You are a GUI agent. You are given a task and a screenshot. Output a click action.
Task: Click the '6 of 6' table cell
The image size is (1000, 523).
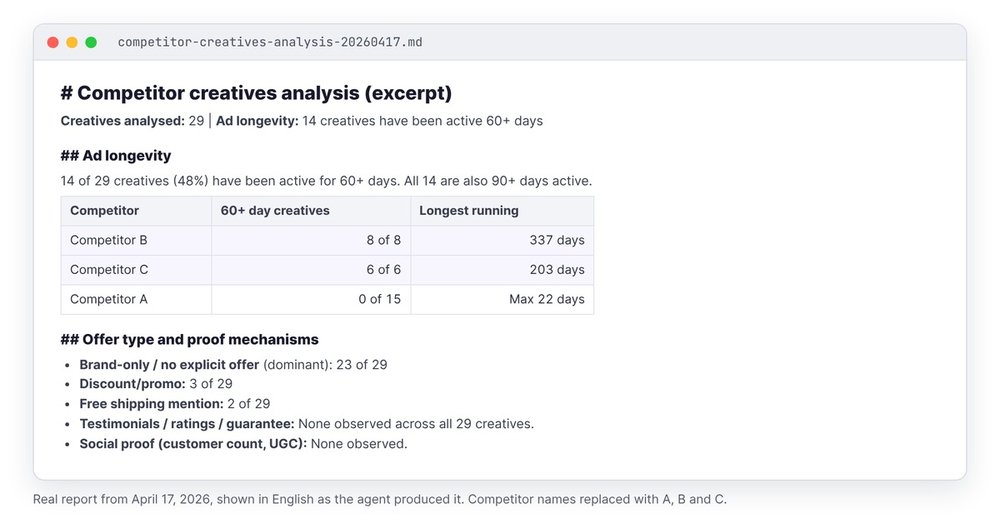coord(311,270)
